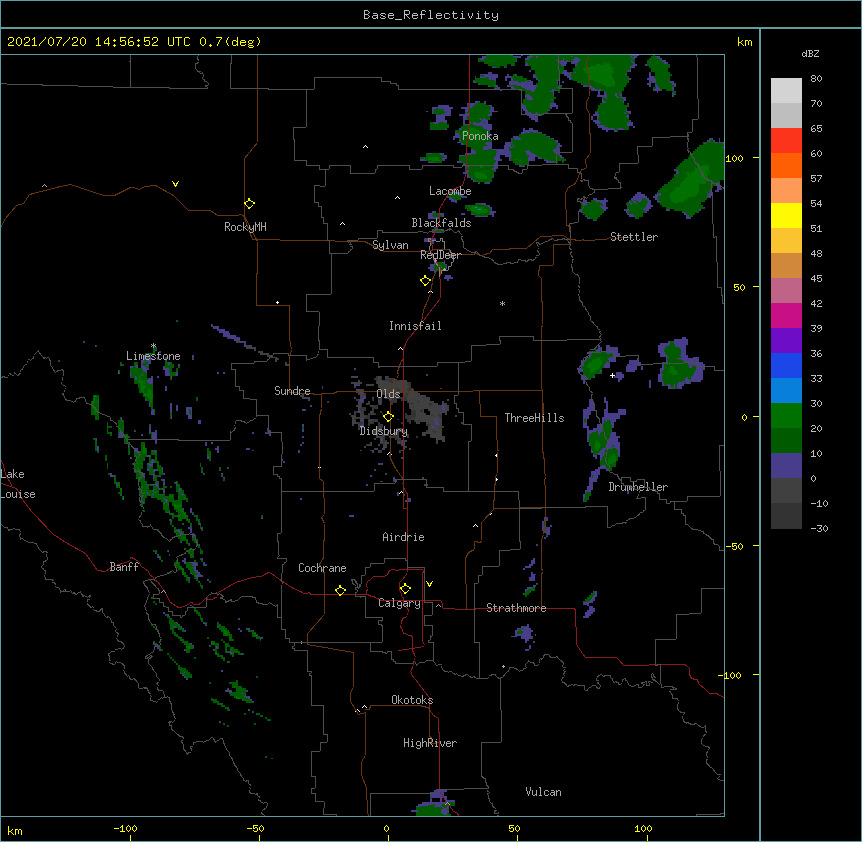Click the Limestone label on the map
This screenshot has height=842, width=862.
point(153,356)
